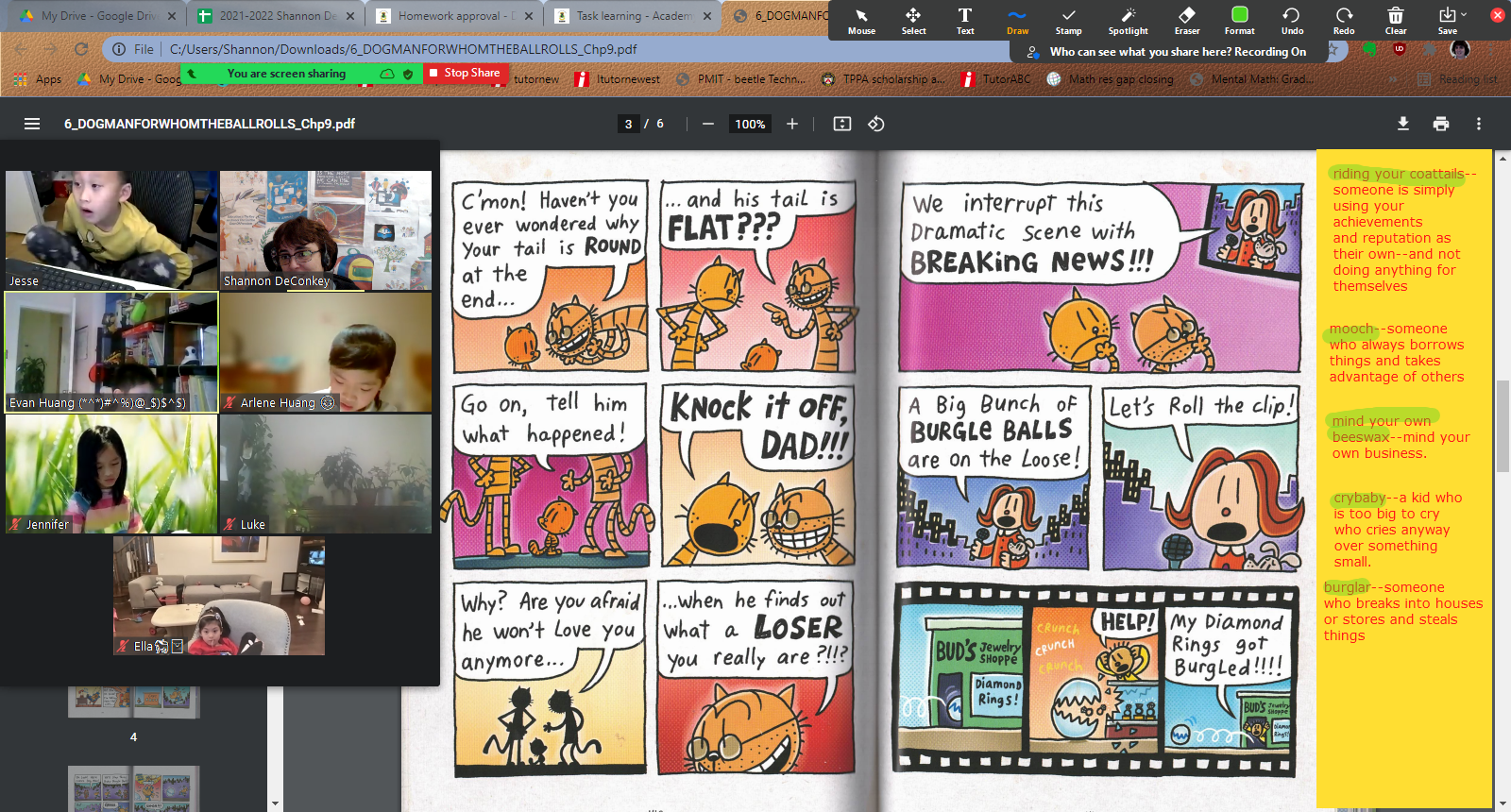Open the Itutornewest bookmark
Image resolution: width=1511 pixels, height=812 pixels.
point(618,79)
